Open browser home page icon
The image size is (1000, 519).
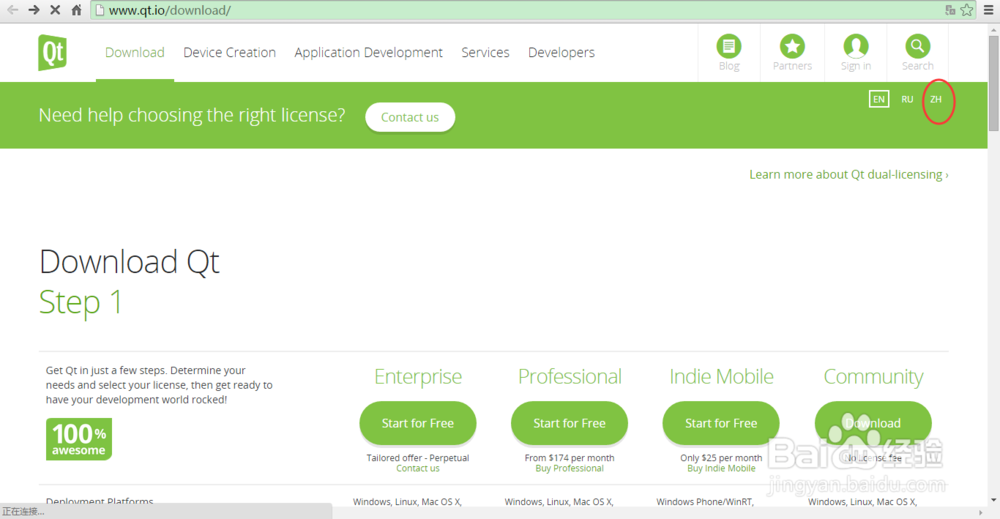(76, 10)
